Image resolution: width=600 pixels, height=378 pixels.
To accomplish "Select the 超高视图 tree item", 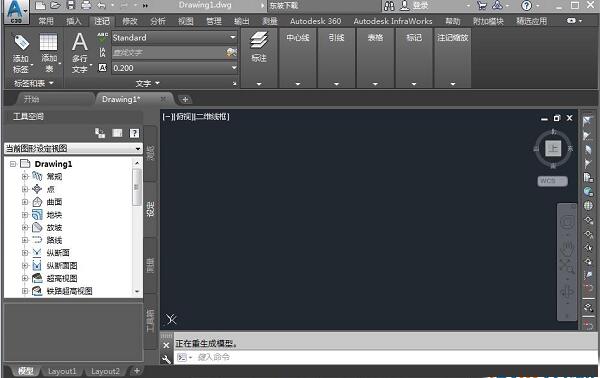I will pyautogui.click(x=62, y=278).
